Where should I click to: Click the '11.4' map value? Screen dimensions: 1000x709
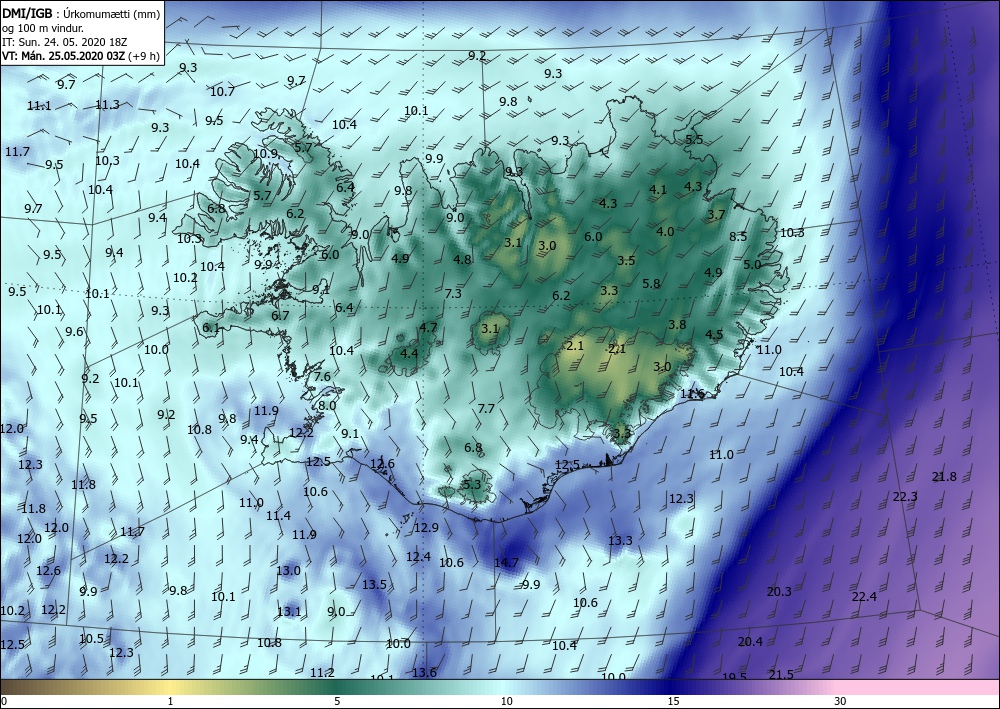pos(278,516)
